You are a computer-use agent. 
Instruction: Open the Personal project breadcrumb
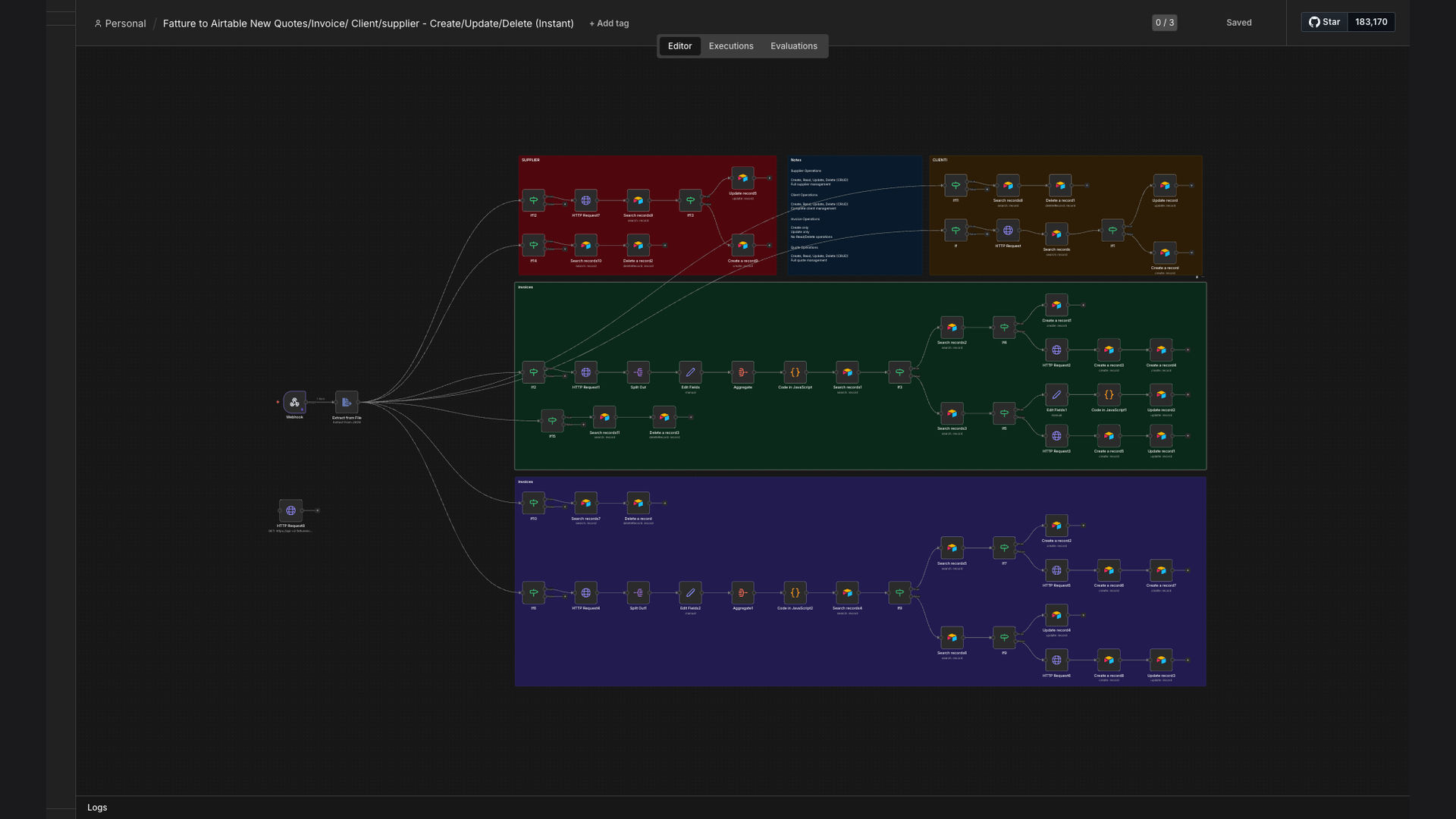(x=120, y=24)
